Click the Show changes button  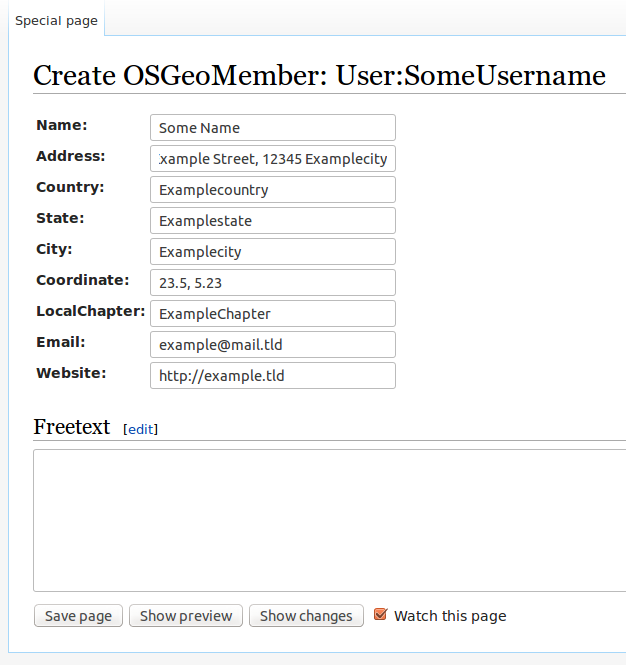(x=306, y=616)
